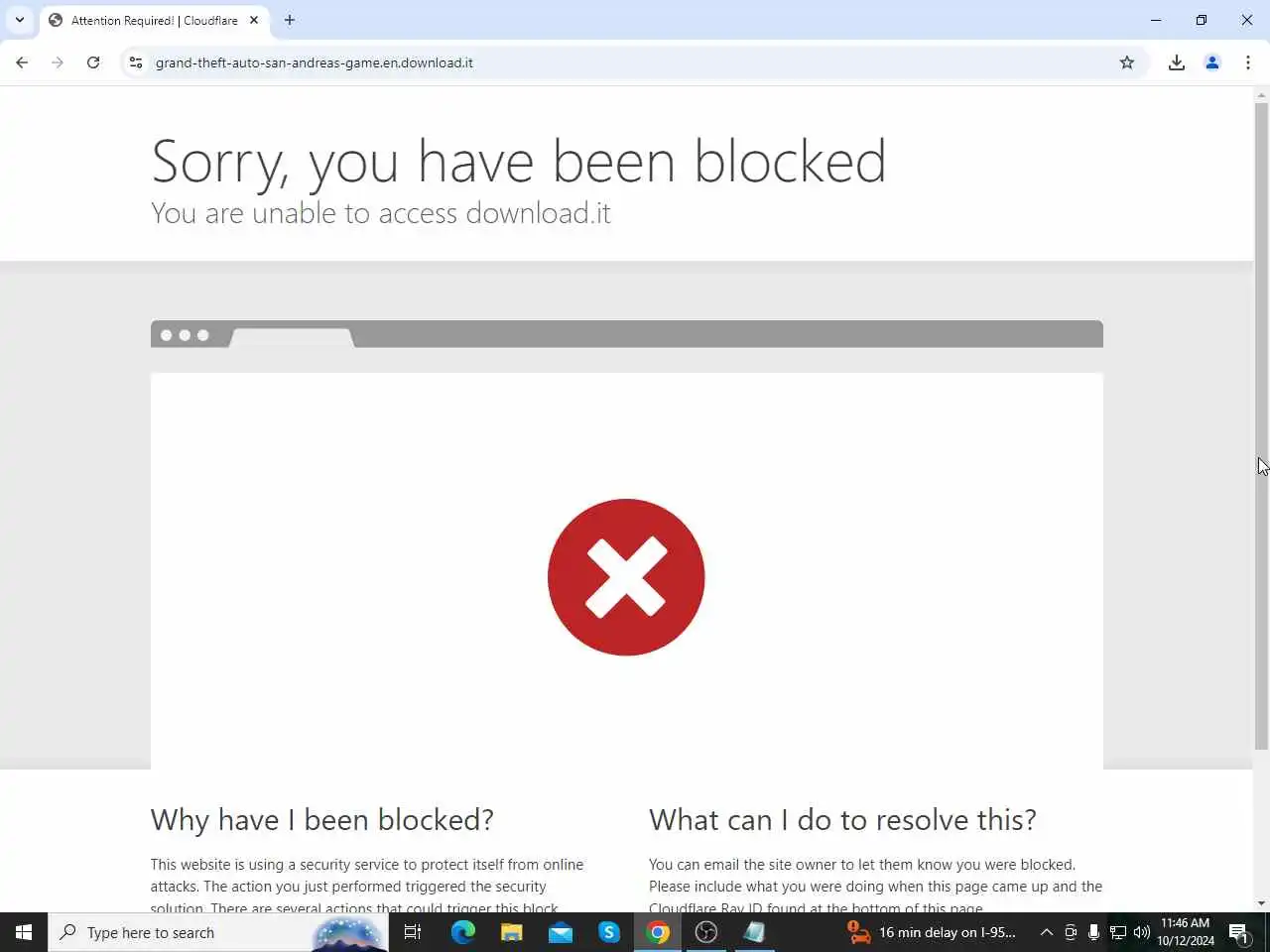Open Chrome three-dot menu
This screenshot has width=1270, height=952.
tap(1248, 62)
